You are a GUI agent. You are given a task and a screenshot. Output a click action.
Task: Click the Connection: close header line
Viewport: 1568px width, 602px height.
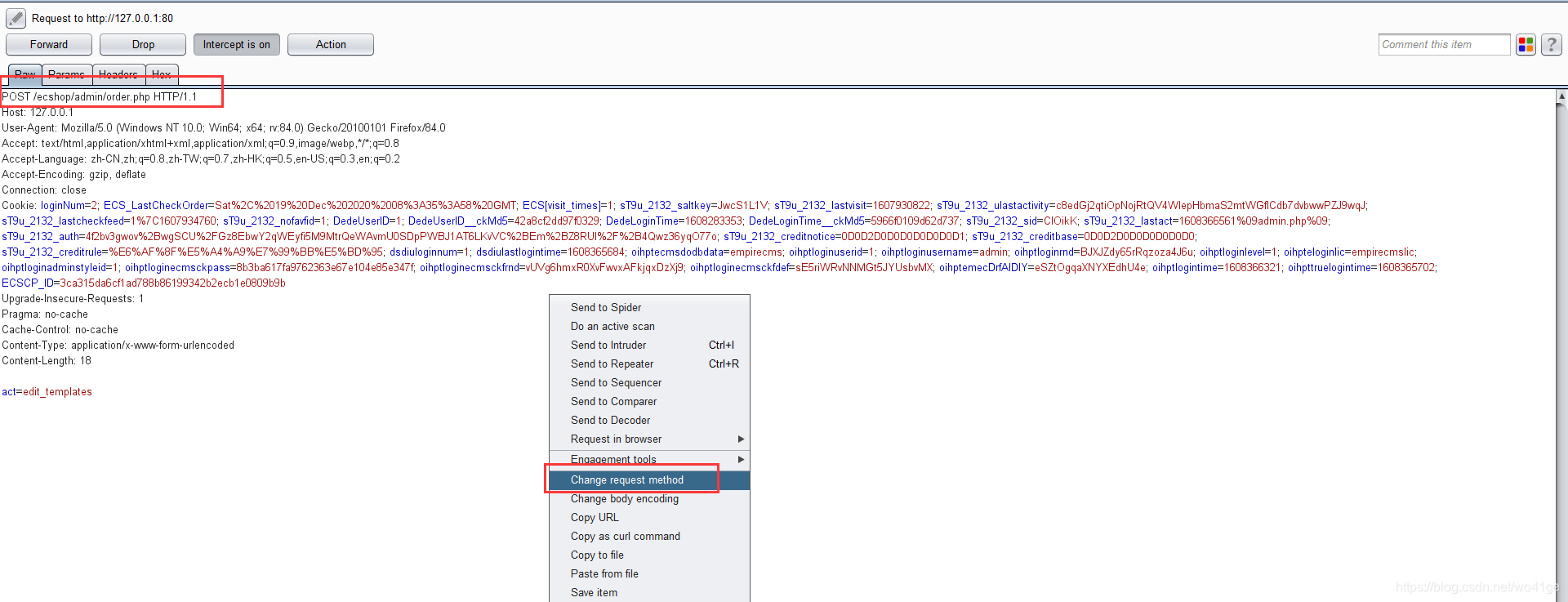44,190
